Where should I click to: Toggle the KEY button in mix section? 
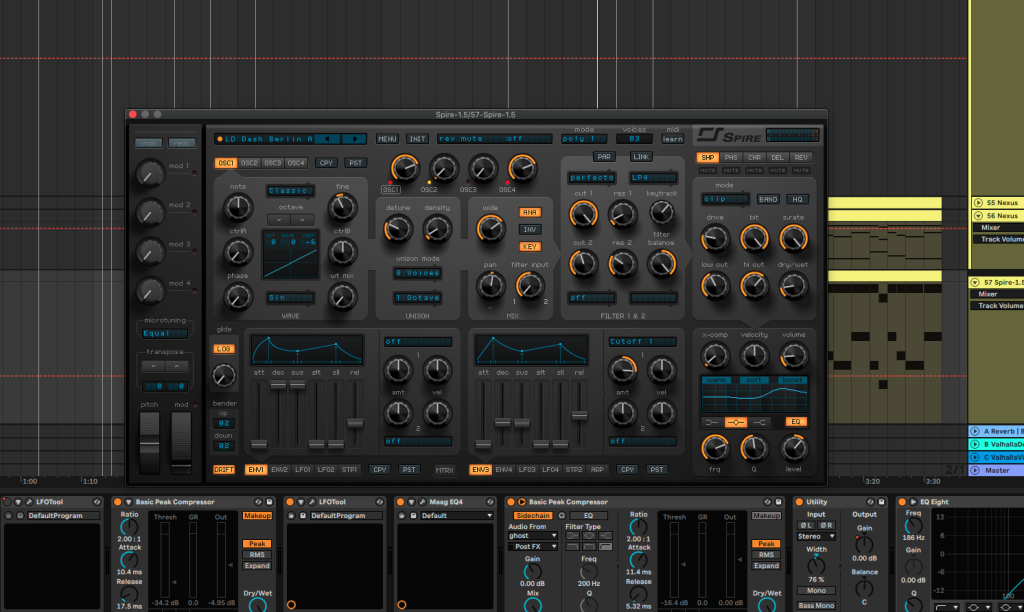(530, 246)
